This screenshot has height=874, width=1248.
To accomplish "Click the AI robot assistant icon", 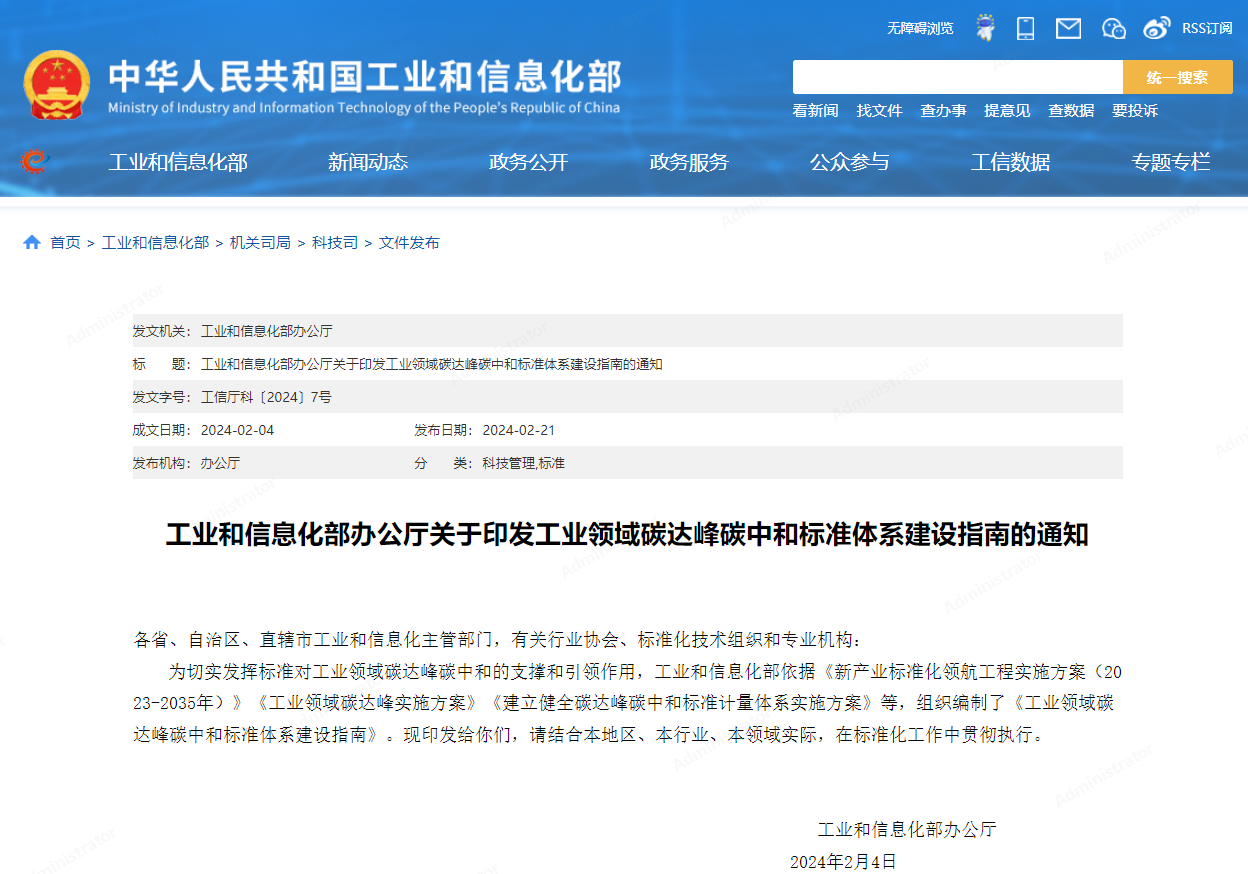I will (984, 27).
